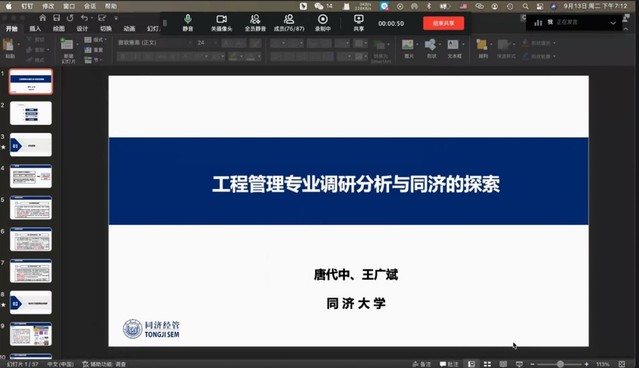End sharing with the red button
Viewport: 639px width, 368px height.
[443, 23]
